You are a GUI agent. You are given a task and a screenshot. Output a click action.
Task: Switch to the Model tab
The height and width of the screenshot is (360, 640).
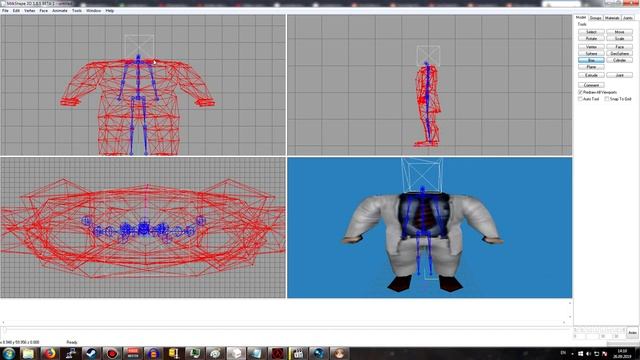point(580,18)
